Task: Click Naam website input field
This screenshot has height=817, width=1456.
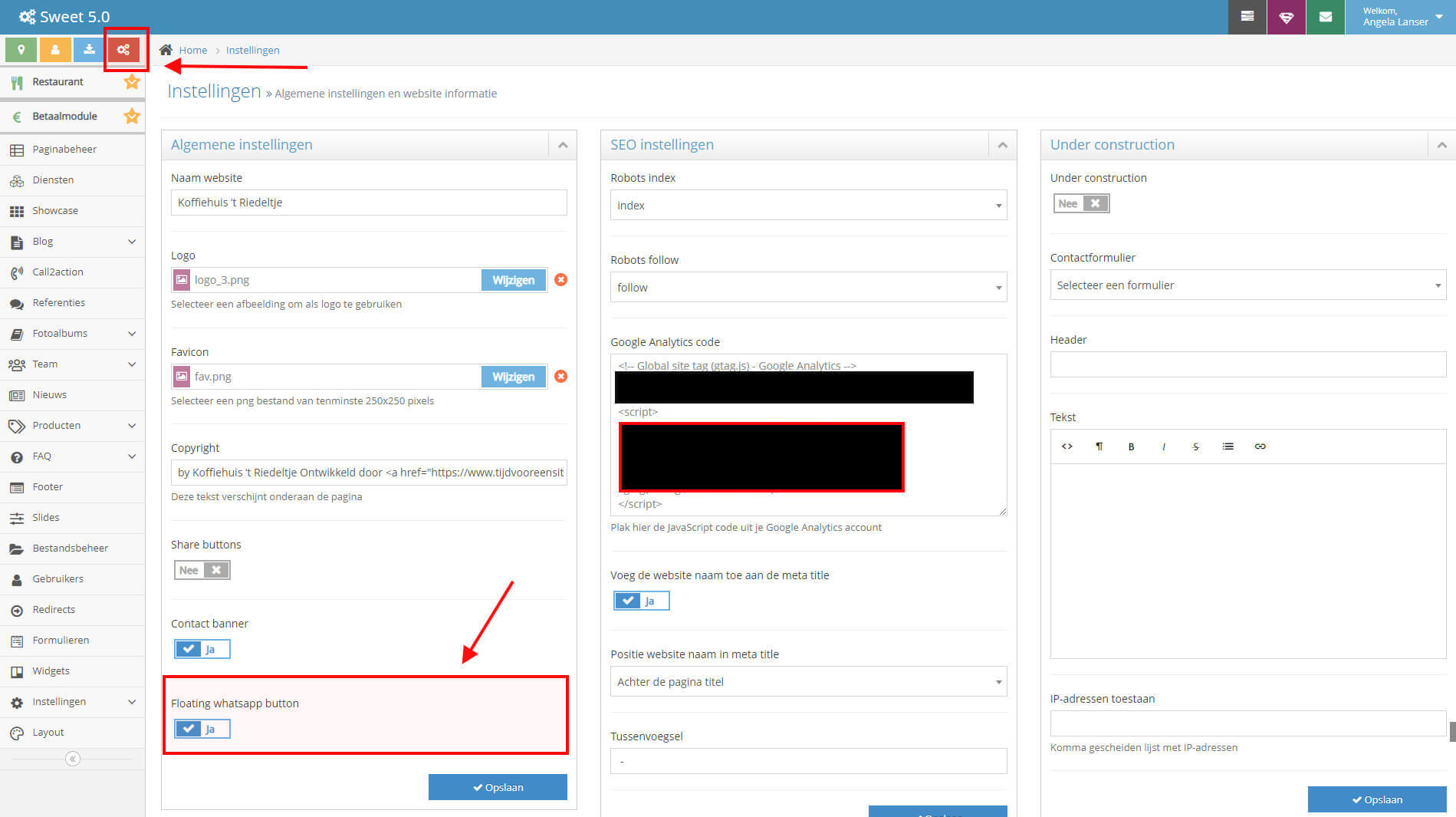Action: (x=369, y=203)
